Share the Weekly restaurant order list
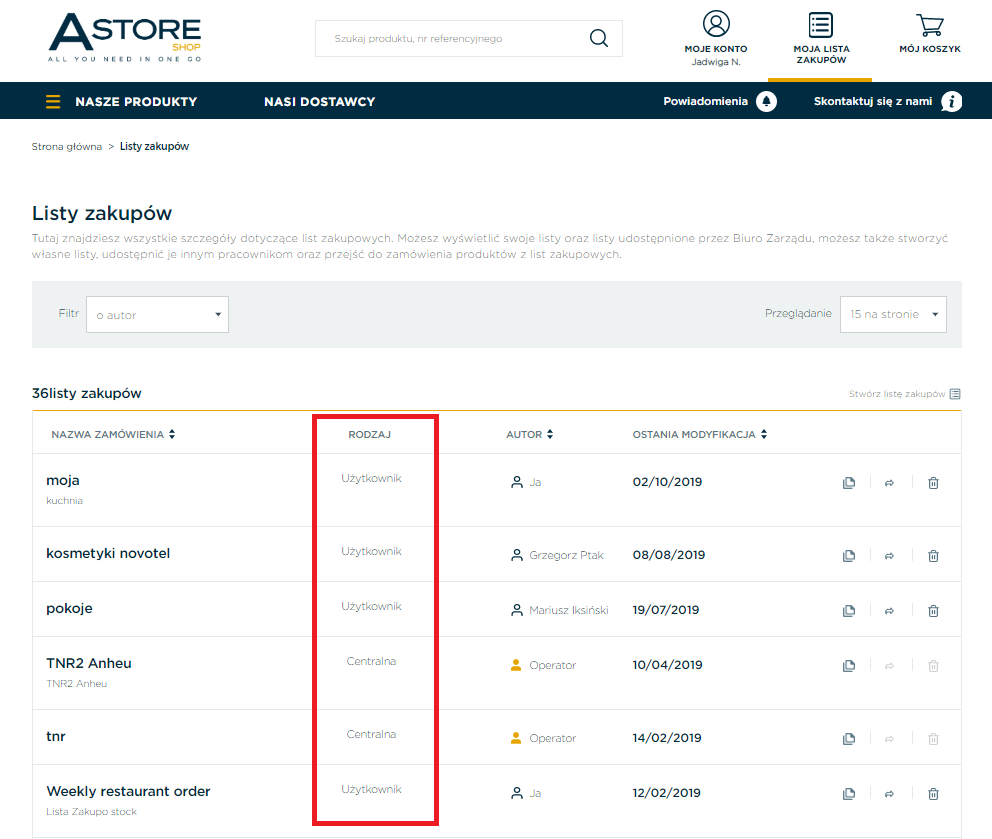Screen dimensions: 992x839 (x=890, y=793)
